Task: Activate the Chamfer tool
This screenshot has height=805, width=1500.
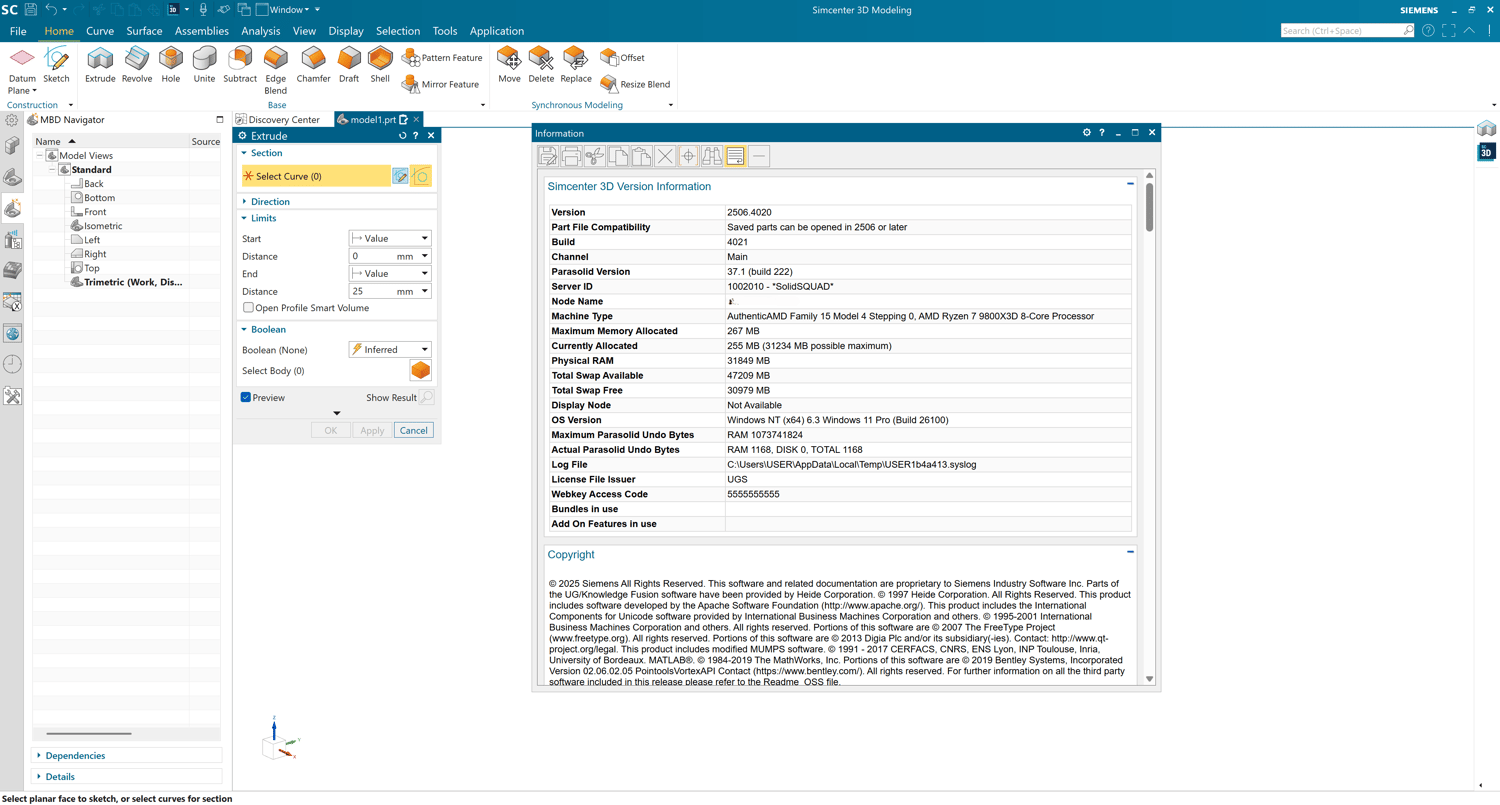Action: [x=313, y=65]
